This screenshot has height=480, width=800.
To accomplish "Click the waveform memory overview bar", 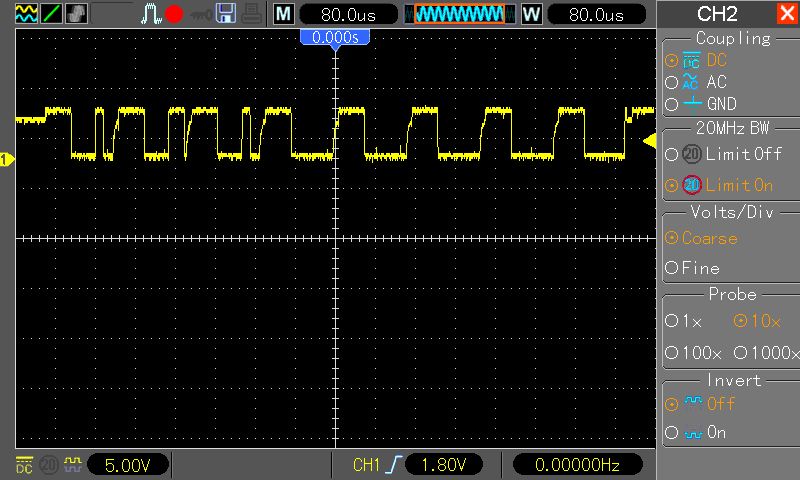I will (x=459, y=14).
